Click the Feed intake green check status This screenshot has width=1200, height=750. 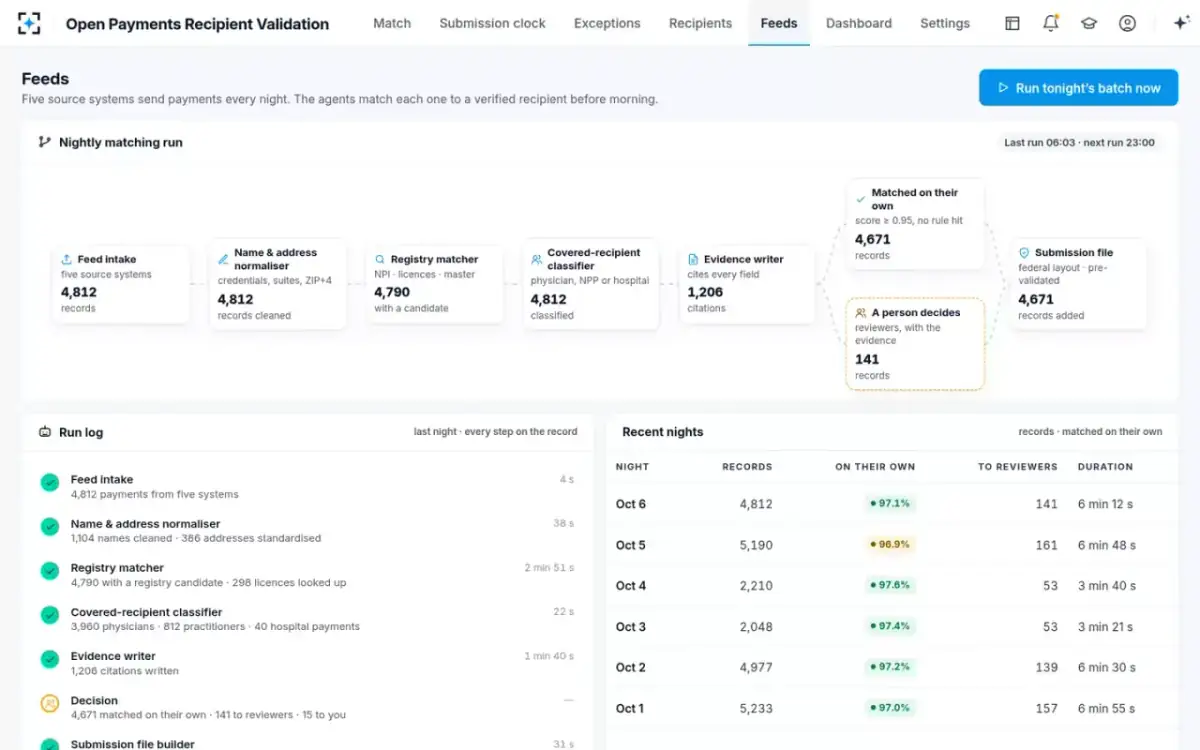coord(50,483)
